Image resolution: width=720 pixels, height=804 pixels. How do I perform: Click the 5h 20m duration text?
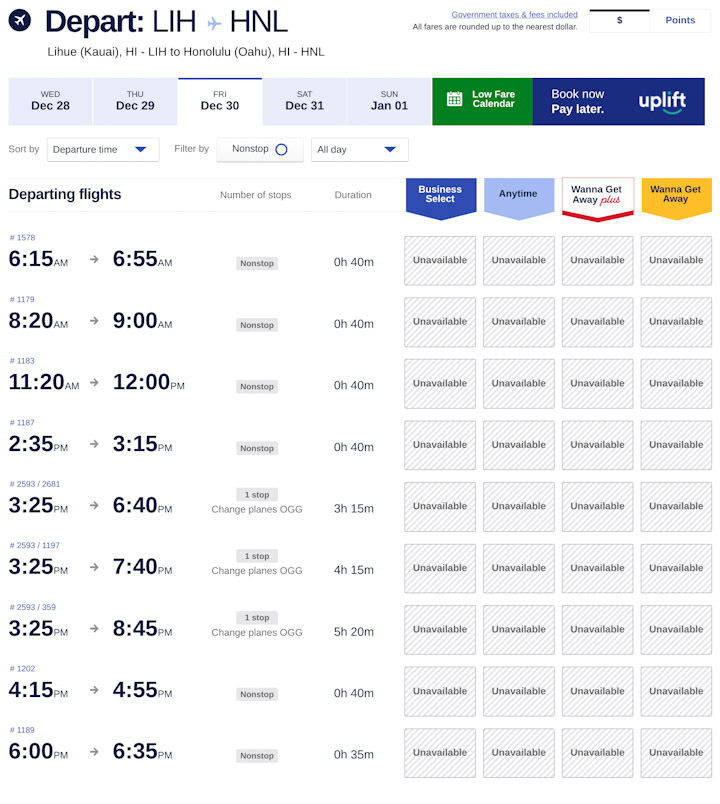(x=354, y=632)
